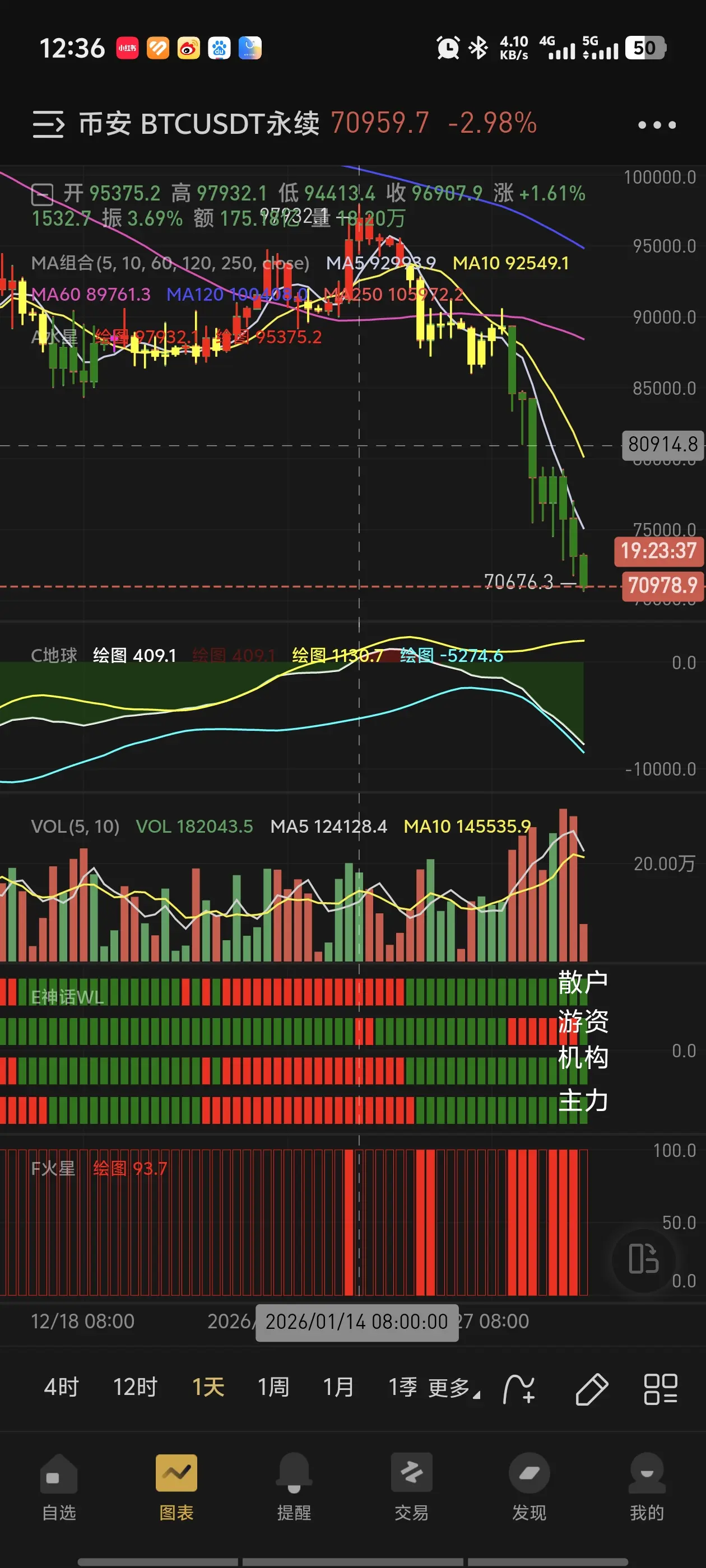Open the chart layout grid icon

(661, 1388)
